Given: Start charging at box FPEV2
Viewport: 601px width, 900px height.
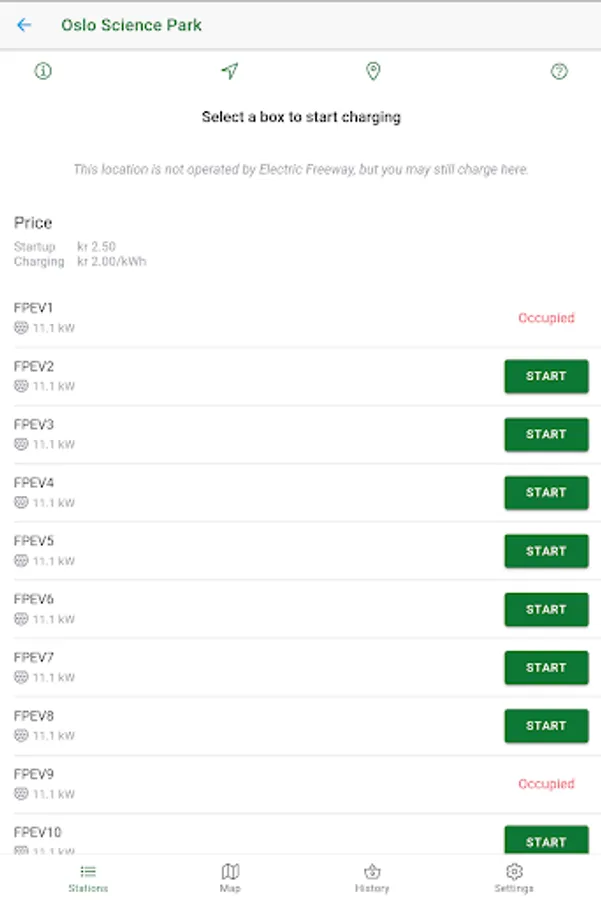Looking at the screenshot, I should click(x=546, y=377).
